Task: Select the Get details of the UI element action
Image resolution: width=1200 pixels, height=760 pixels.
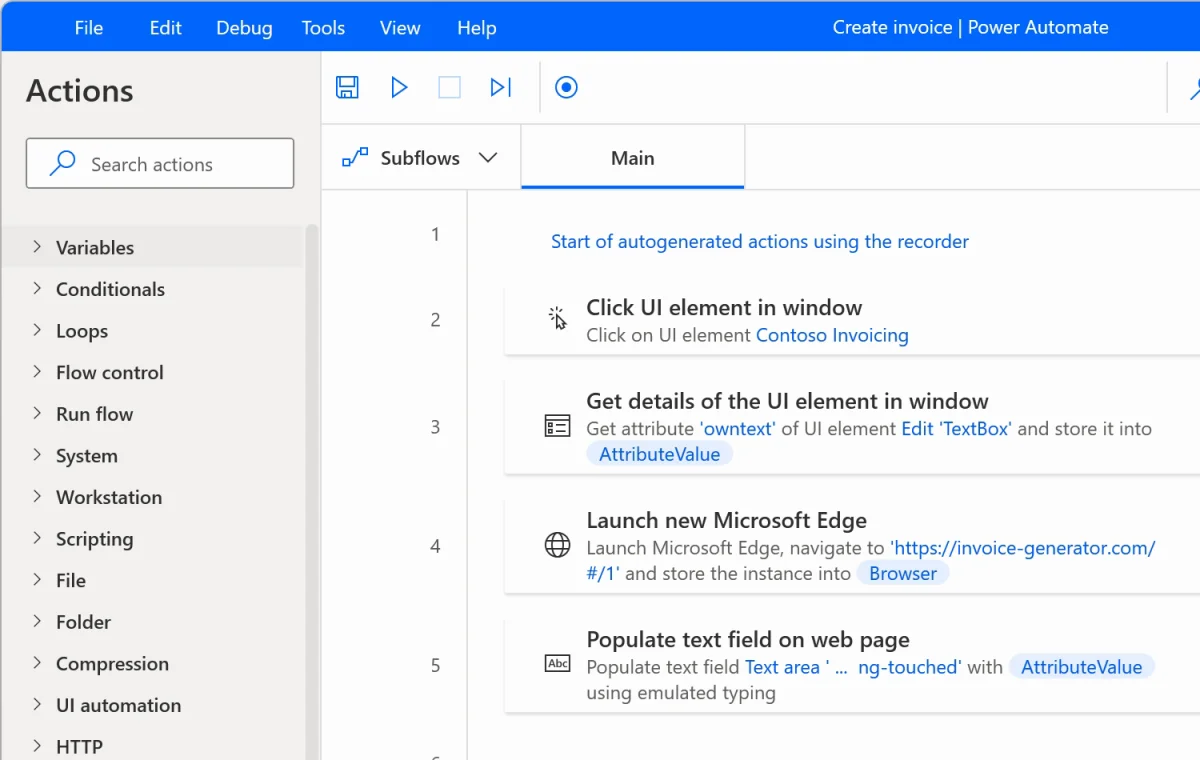Action: tap(852, 427)
